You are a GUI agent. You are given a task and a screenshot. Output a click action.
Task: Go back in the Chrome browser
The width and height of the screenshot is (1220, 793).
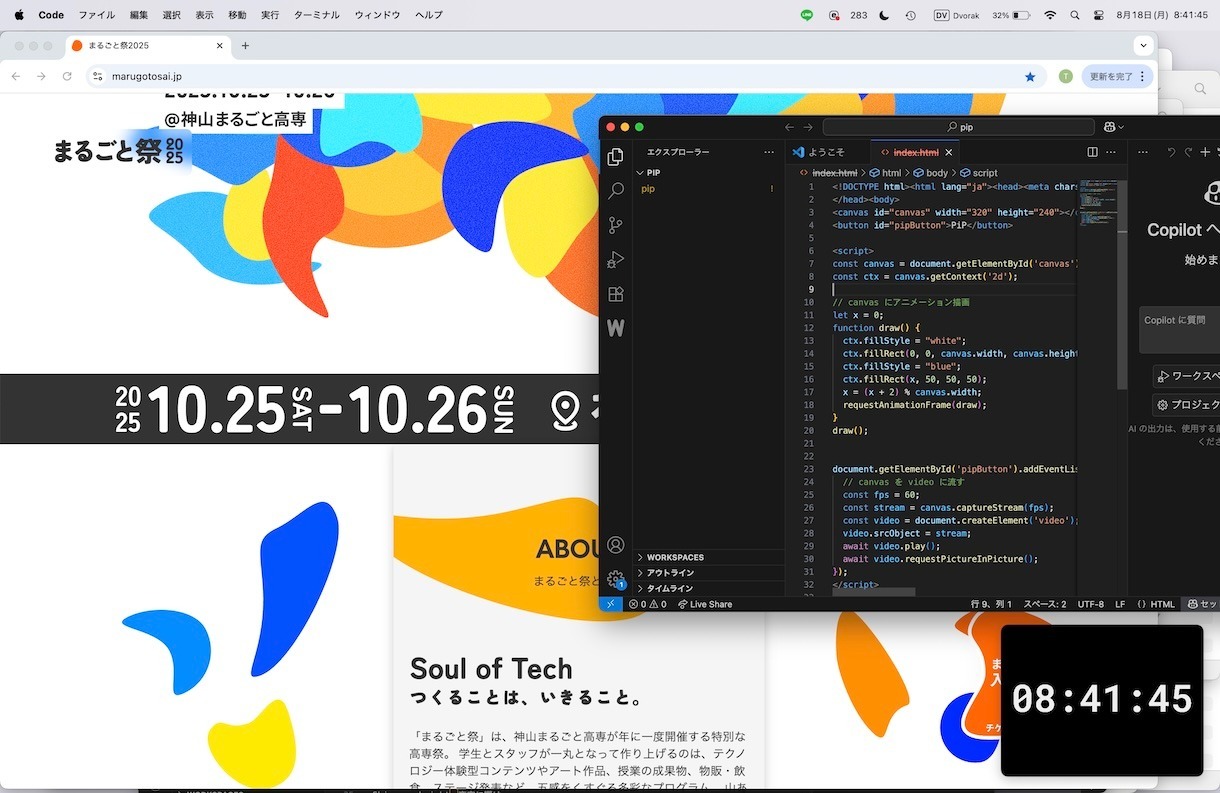16,76
